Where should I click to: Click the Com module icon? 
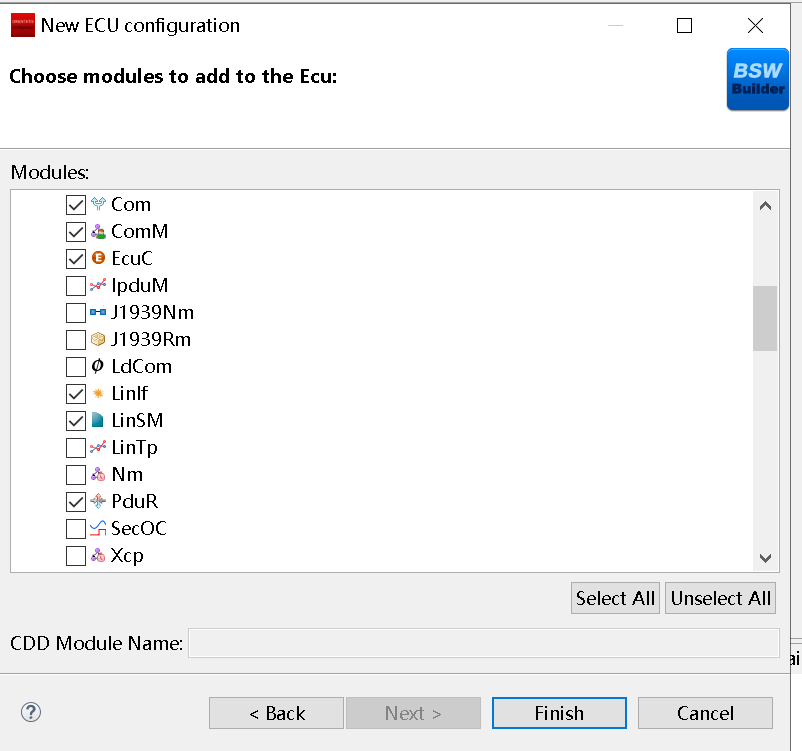(x=98, y=204)
